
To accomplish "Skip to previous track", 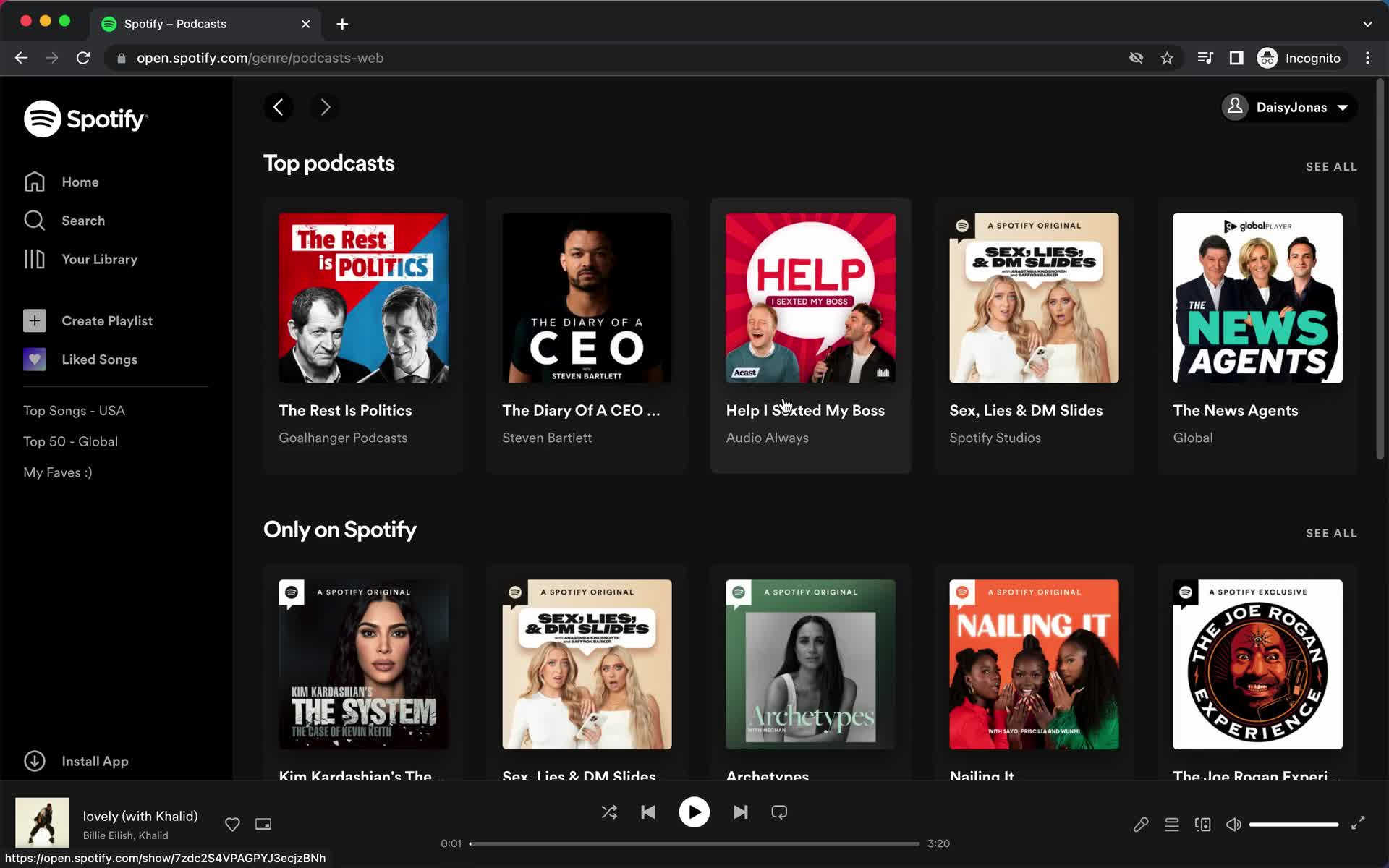I will [x=648, y=812].
